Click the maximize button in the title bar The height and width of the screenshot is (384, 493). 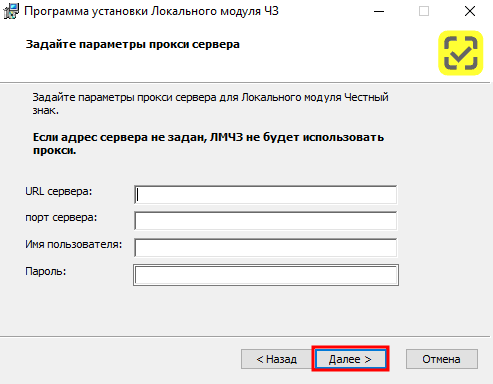point(424,11)
